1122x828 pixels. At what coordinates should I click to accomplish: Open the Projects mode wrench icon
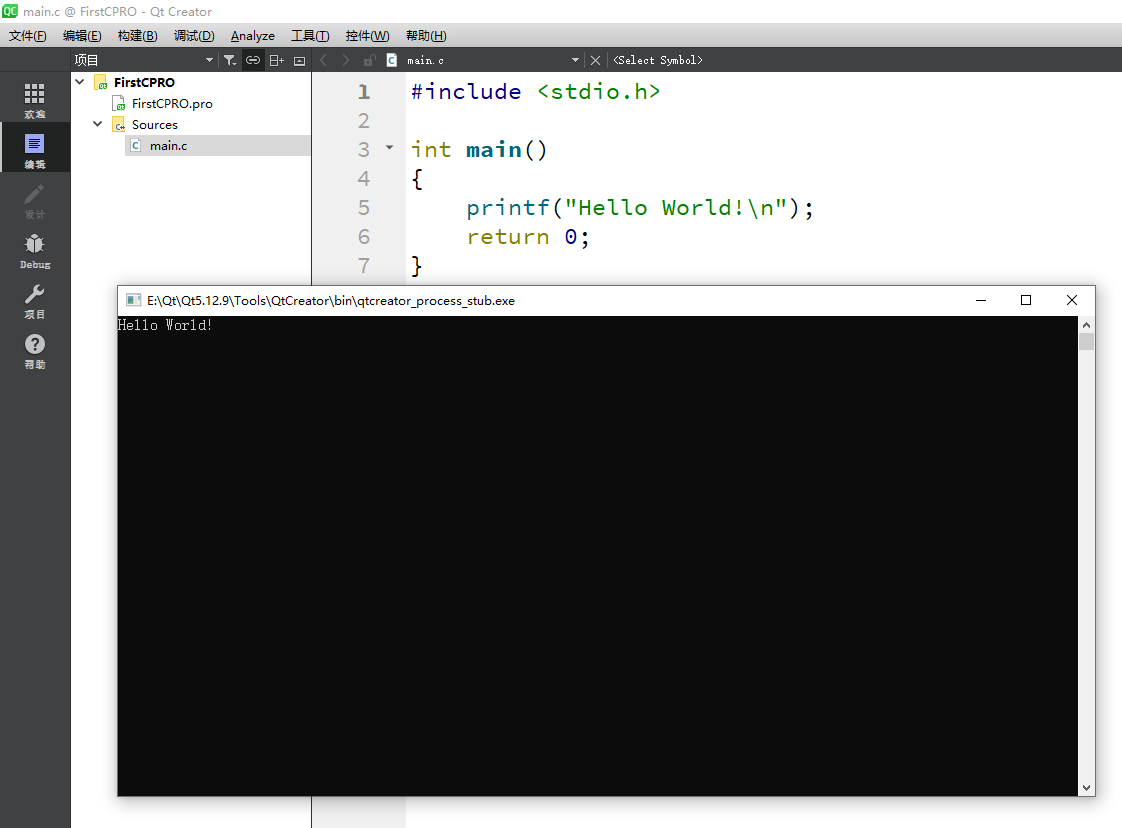(34, 300)
